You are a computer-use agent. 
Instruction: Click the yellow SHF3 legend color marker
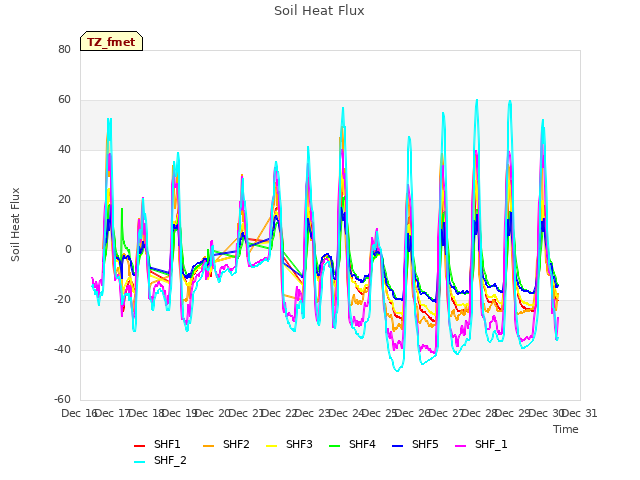pos(271,446)
